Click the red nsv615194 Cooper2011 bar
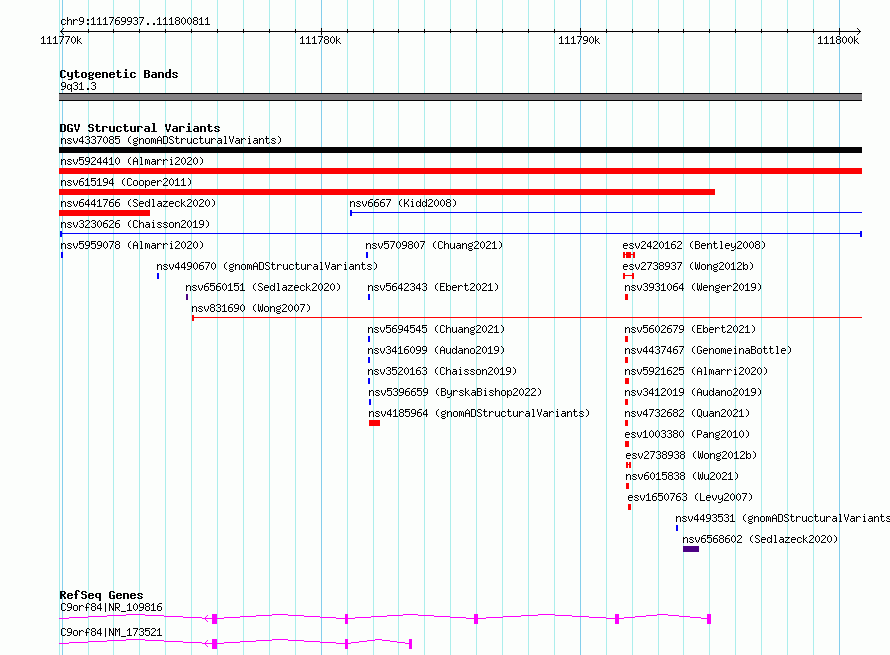Viewport: 890px width, 655px height. [x=387, y=192]
